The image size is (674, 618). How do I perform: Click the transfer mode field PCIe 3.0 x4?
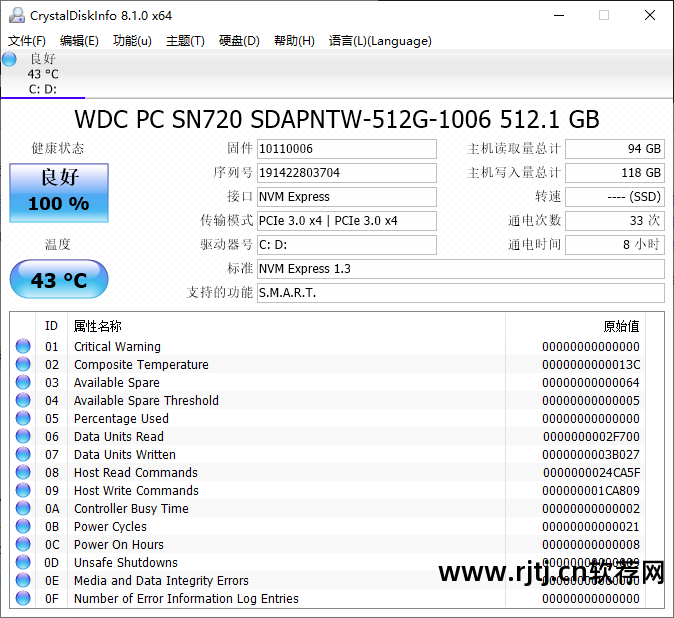[x=346, y=221]
